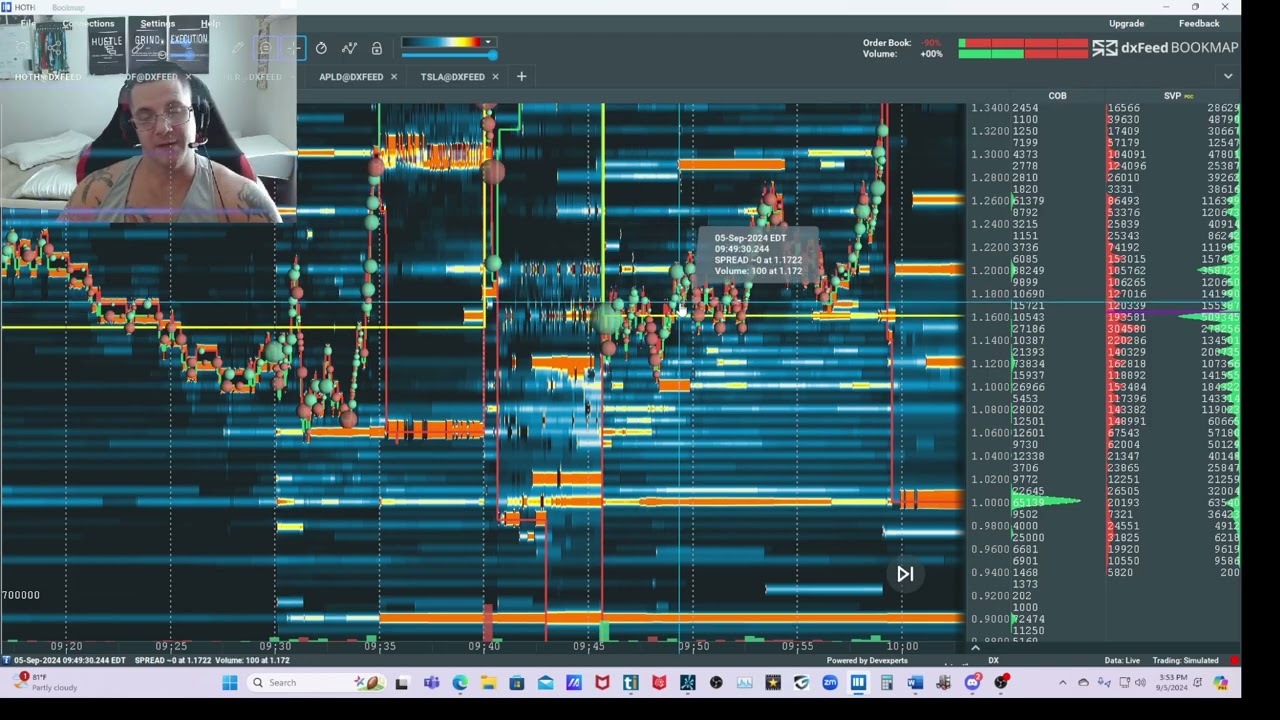
Task: Open the heatmap color scheme dropdown
Action: [488, 43]
